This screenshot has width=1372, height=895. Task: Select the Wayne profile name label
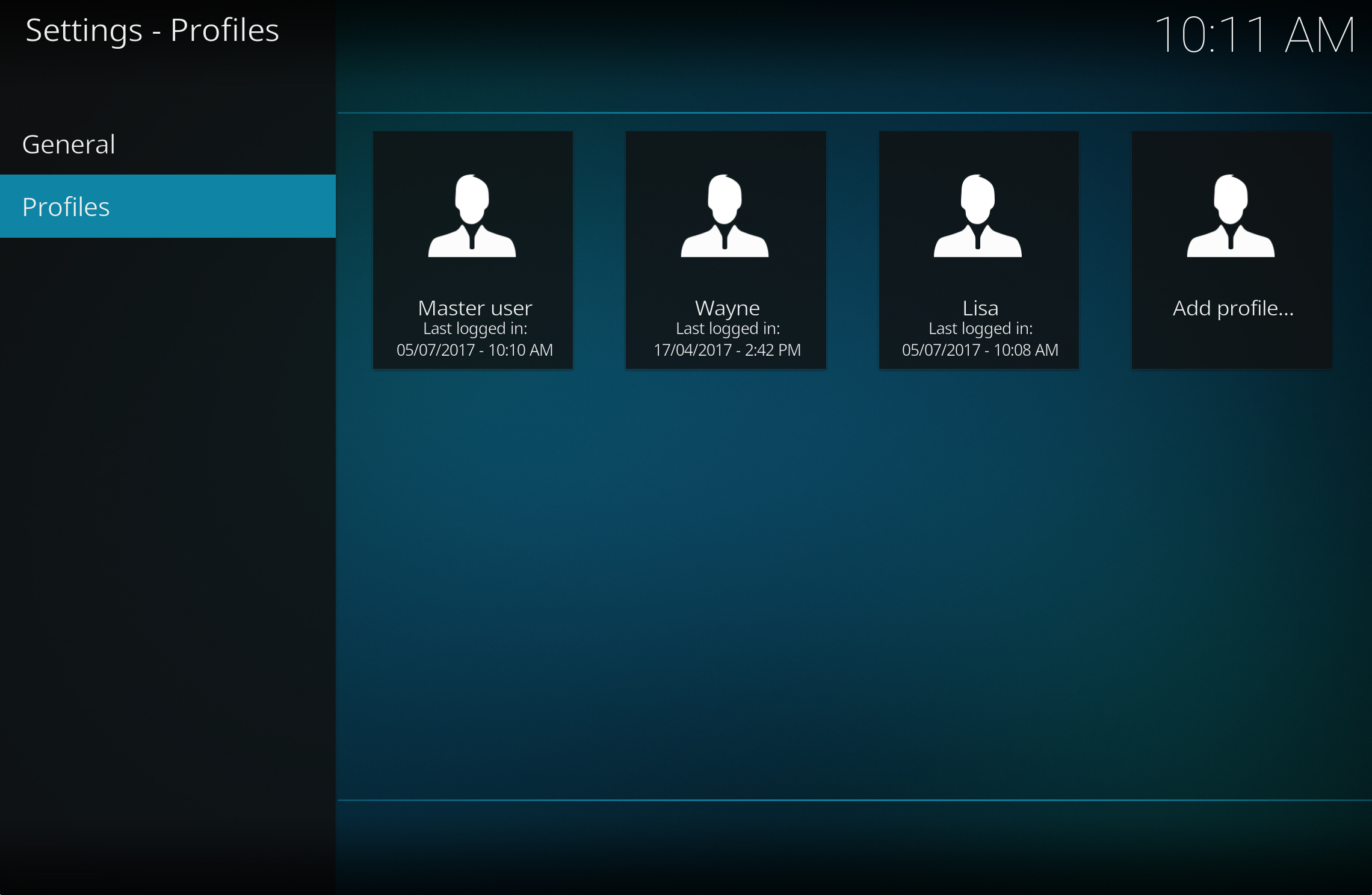[727, 309]
